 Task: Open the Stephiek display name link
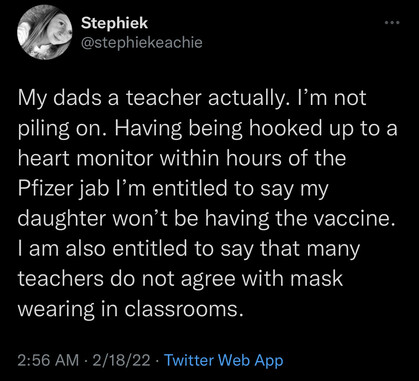(x=114, y=23)
